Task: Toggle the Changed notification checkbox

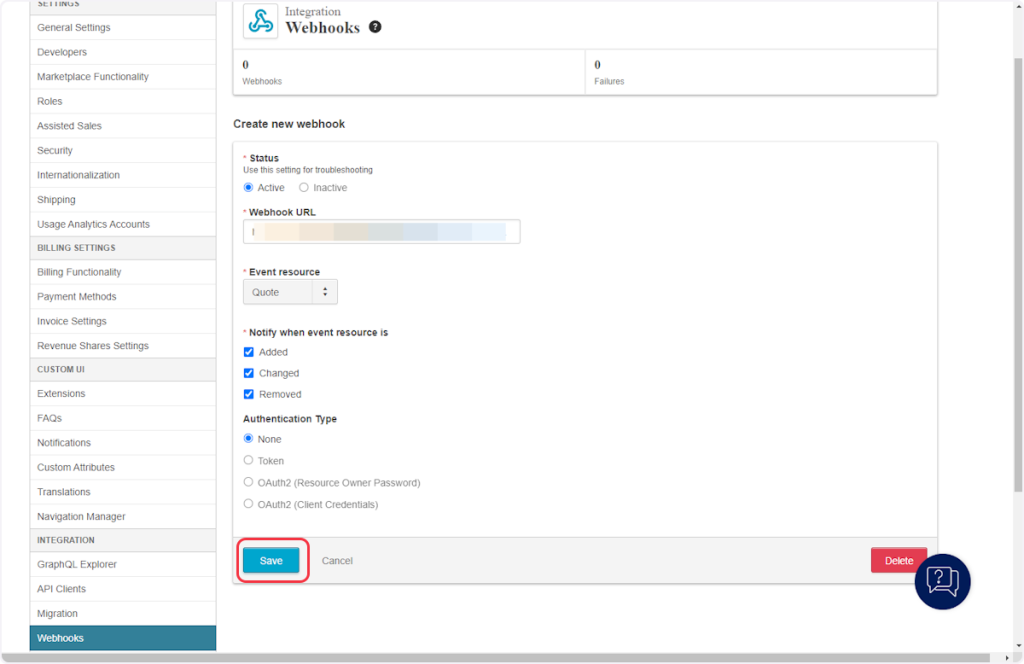Action: coord(249,373)
